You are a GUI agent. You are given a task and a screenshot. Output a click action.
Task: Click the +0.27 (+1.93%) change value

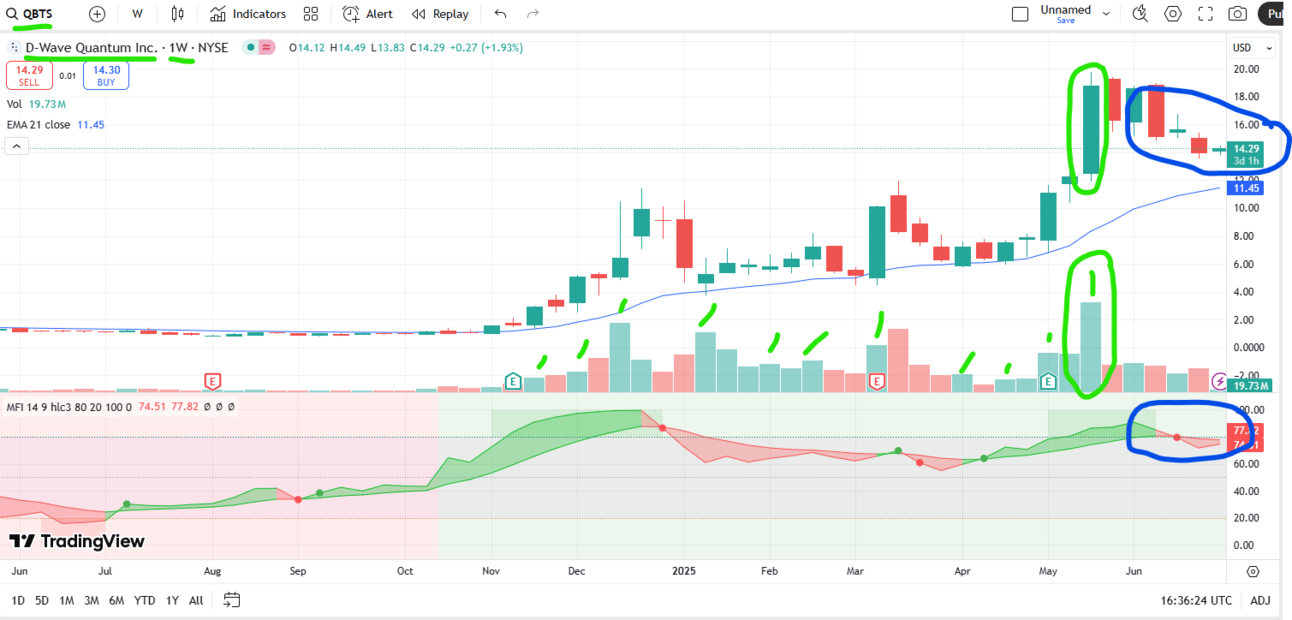(485, 47)
